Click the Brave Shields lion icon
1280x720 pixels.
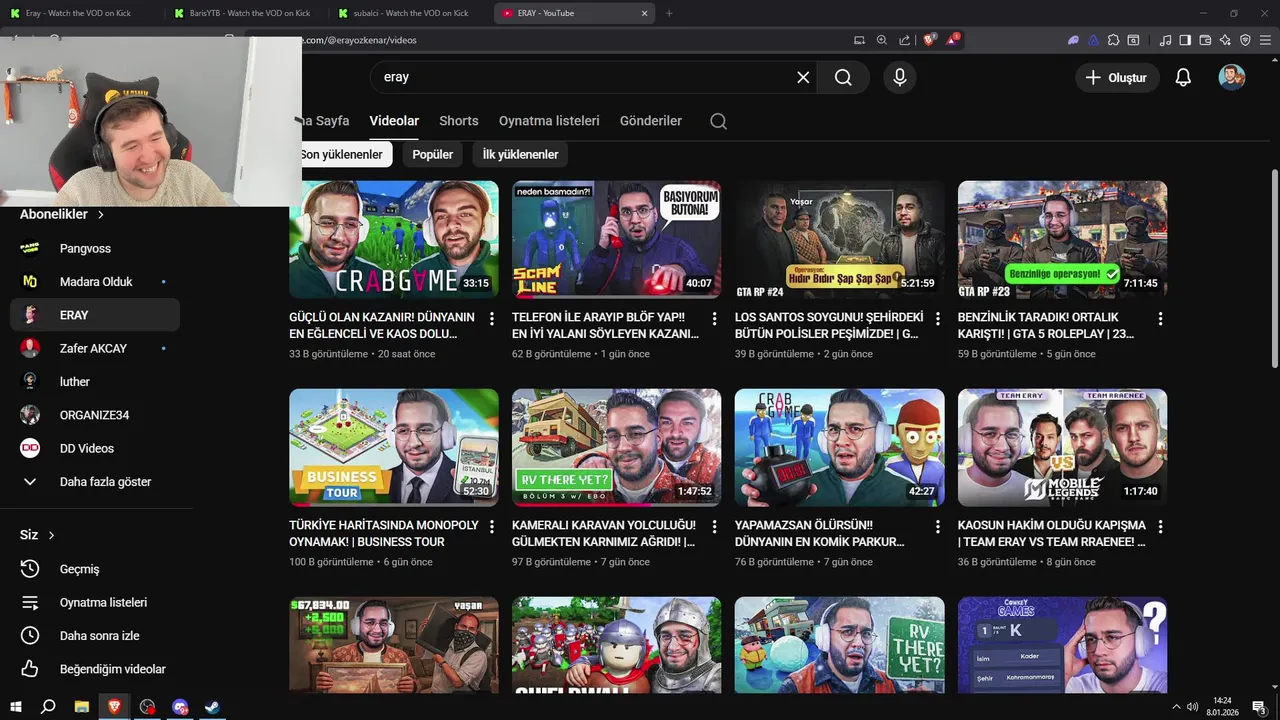click(930, 40)
